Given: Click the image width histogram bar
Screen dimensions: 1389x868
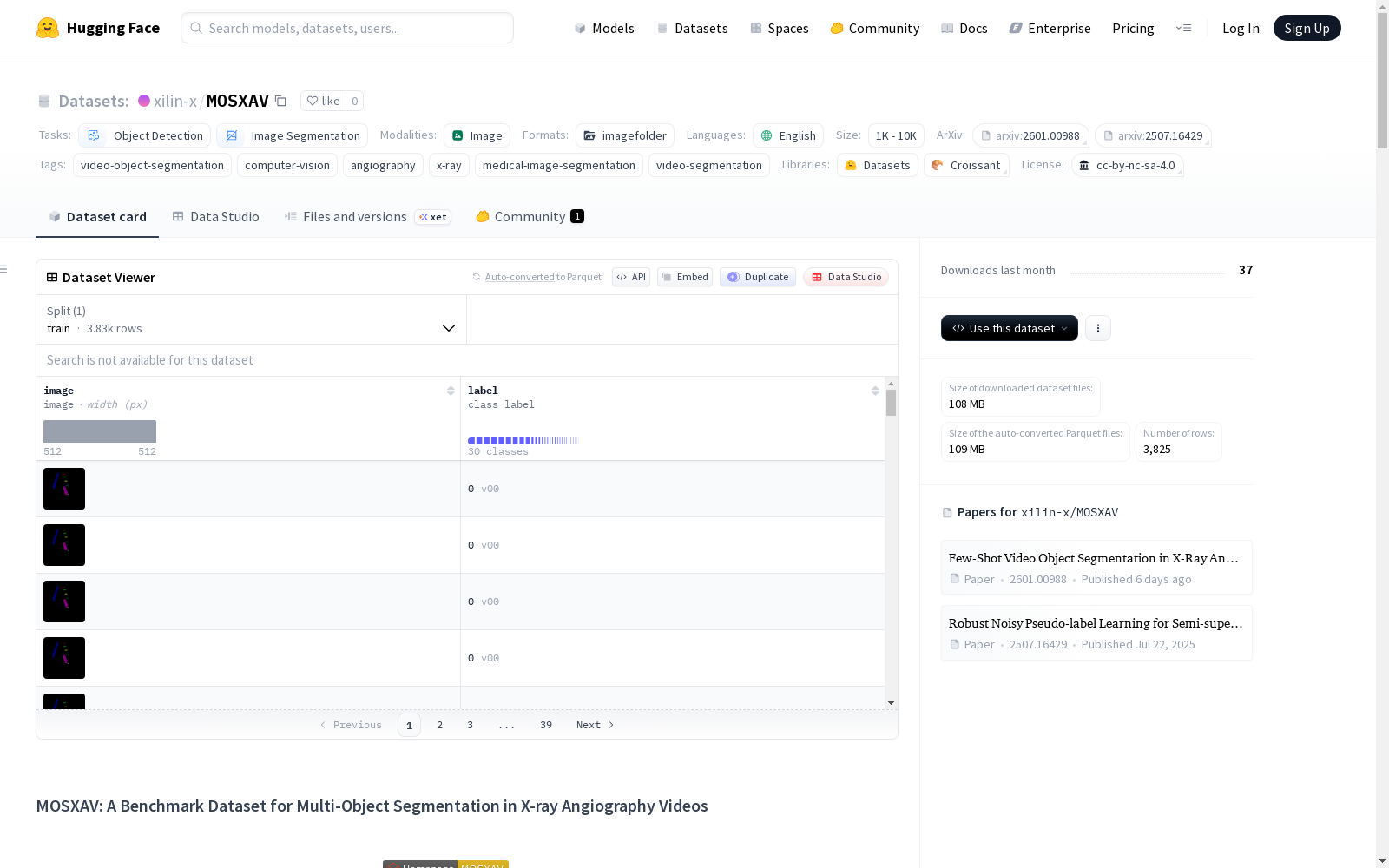Looking at the screenshot, I should [x=100, y=431].
